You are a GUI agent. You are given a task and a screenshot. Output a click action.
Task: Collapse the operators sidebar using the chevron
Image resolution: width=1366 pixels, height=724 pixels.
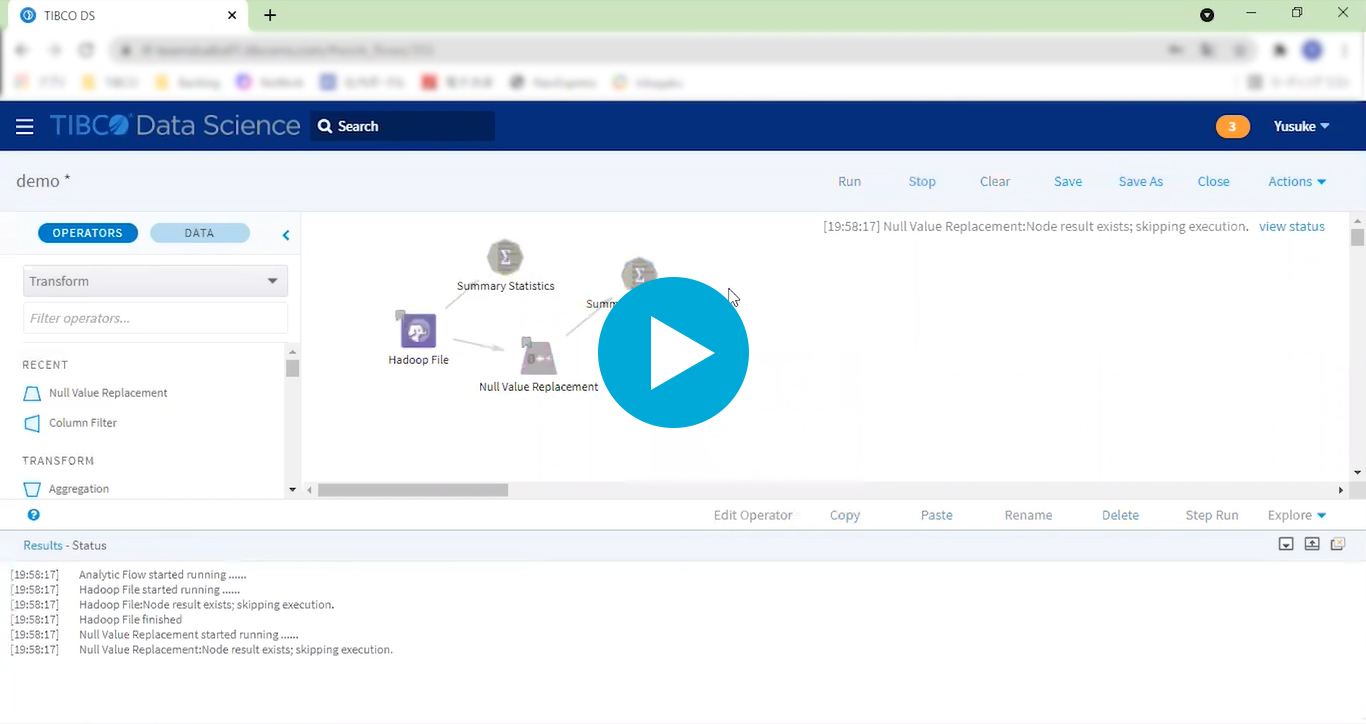click(286, 235)
